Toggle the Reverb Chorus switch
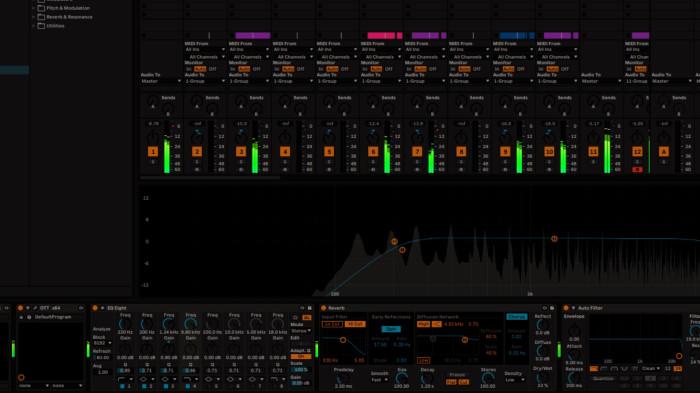The image size is (700, 393). (517, 317)
